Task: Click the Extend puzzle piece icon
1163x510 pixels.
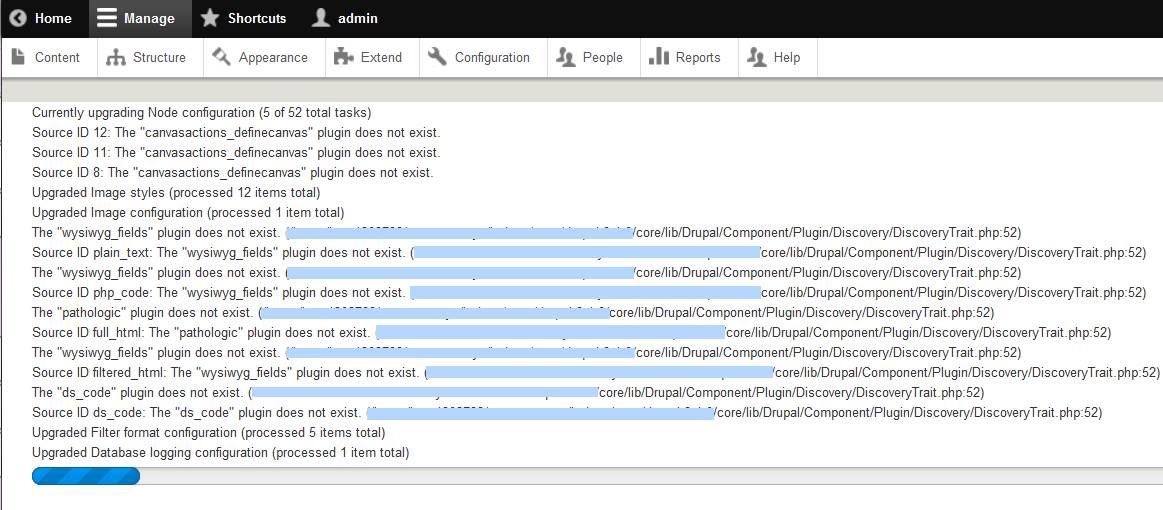Action: tap(343, 56)
